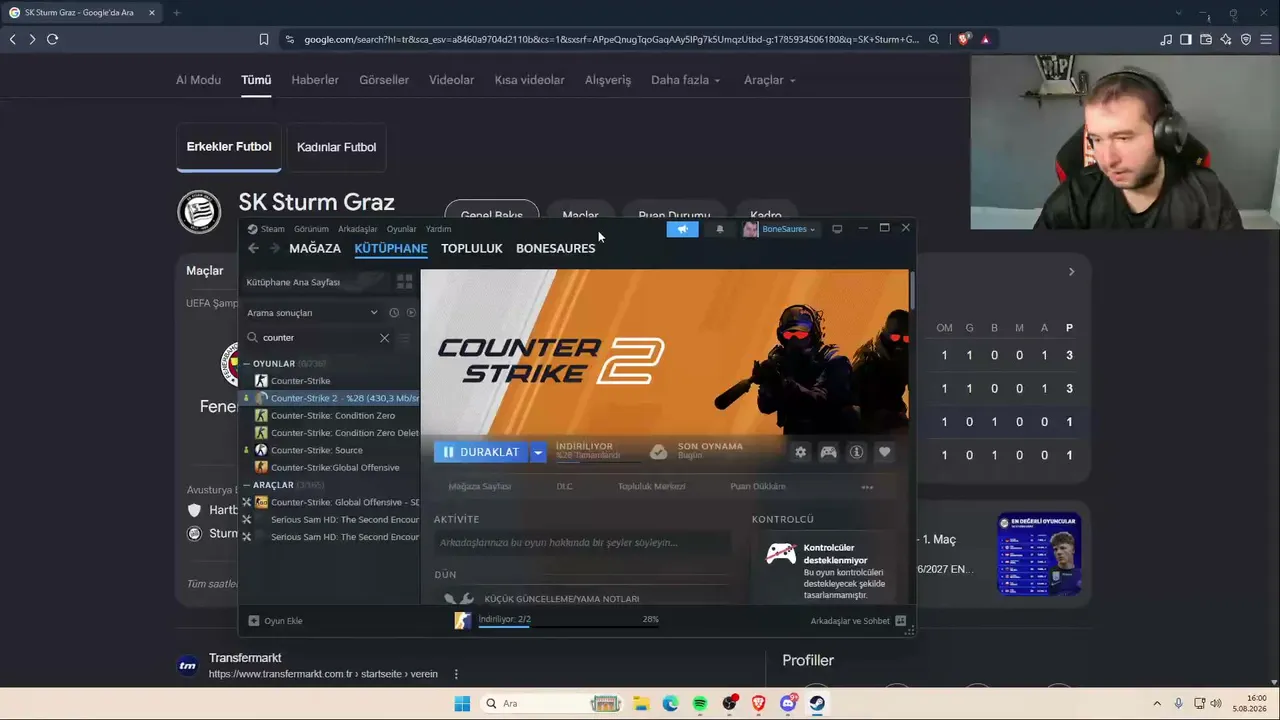1280x720 pixels.
Task: Sort Steam library by recent activity clock
Action: (x=394, y=313)
